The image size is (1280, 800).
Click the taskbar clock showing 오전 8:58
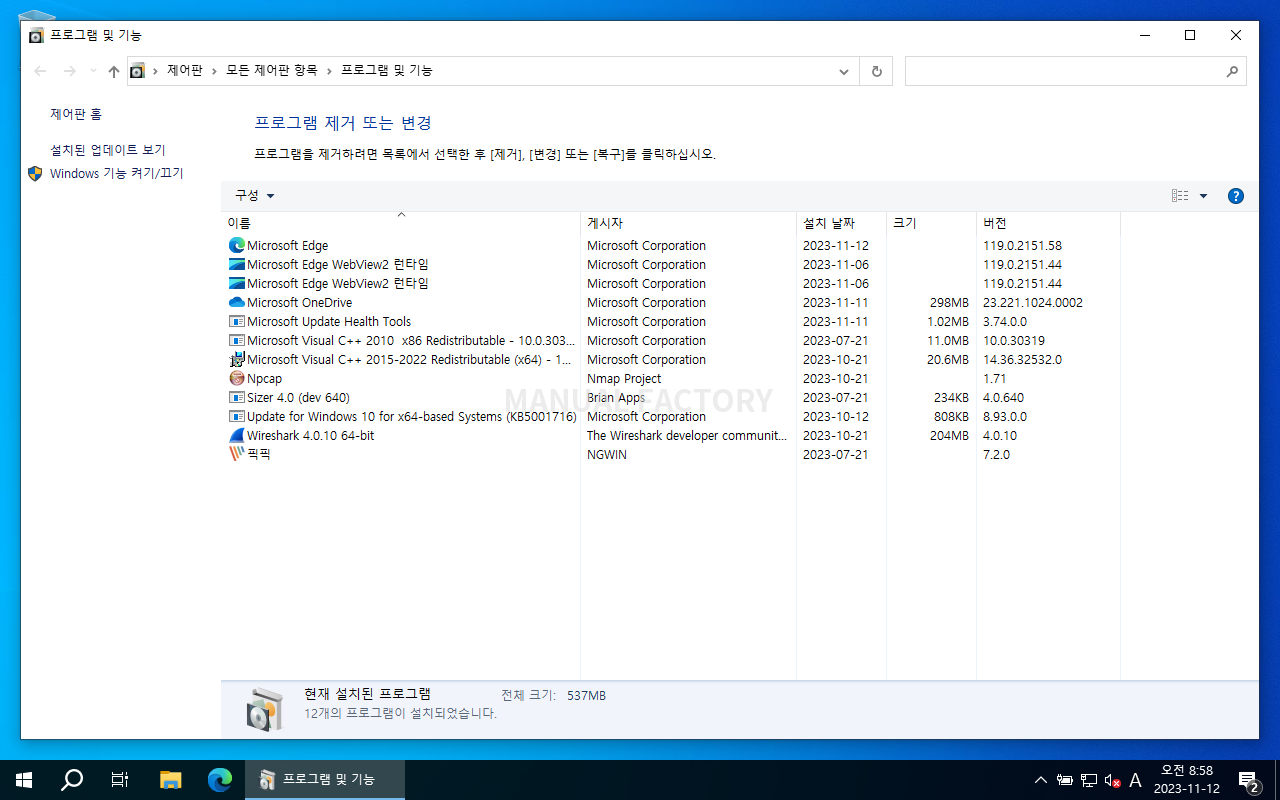tap(1187, 780)
